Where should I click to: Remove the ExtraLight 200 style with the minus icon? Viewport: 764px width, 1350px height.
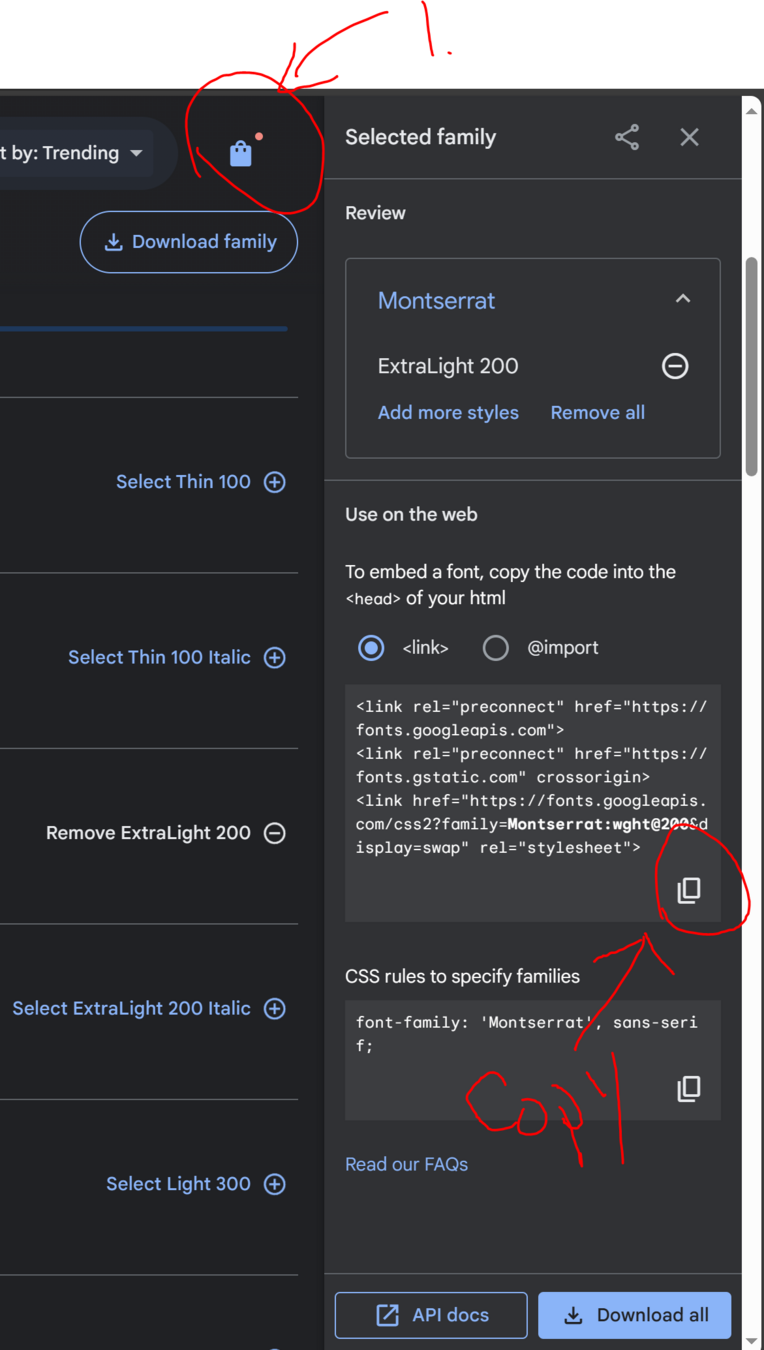[x=675, y=366]
